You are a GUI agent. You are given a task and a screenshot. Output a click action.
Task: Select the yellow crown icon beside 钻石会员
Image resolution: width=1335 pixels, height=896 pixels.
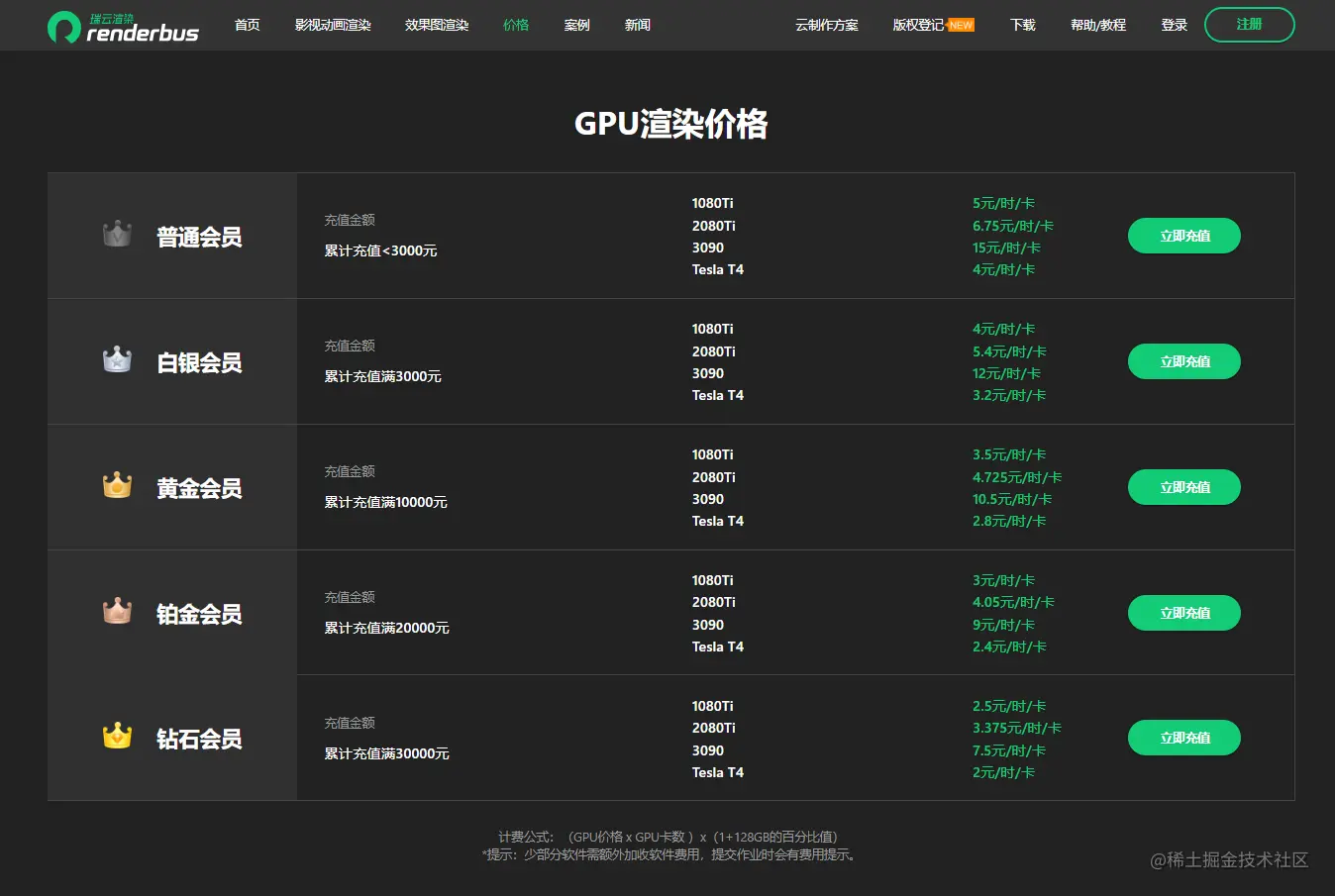coord(117,737)
